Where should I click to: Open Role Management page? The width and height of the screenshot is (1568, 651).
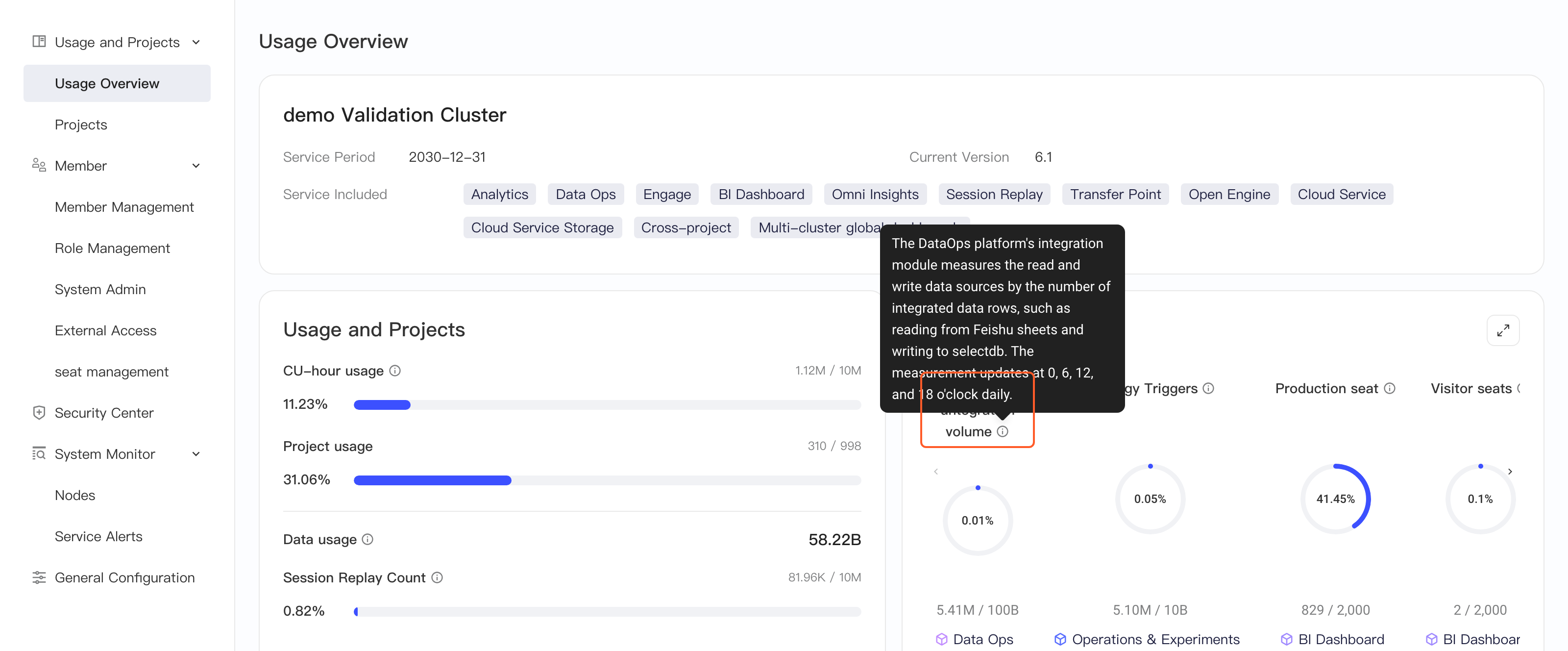click(112, 248)
